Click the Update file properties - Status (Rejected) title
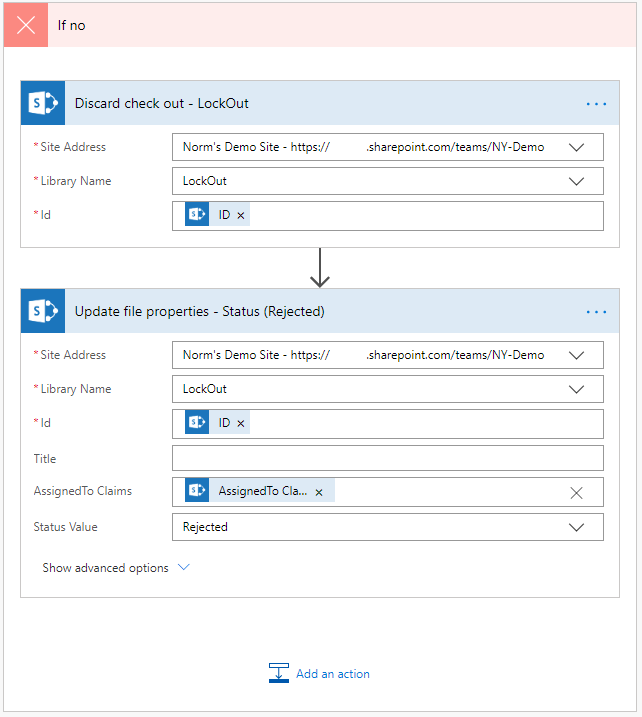Screen dimensions: 642x717 tap(200, 312)
